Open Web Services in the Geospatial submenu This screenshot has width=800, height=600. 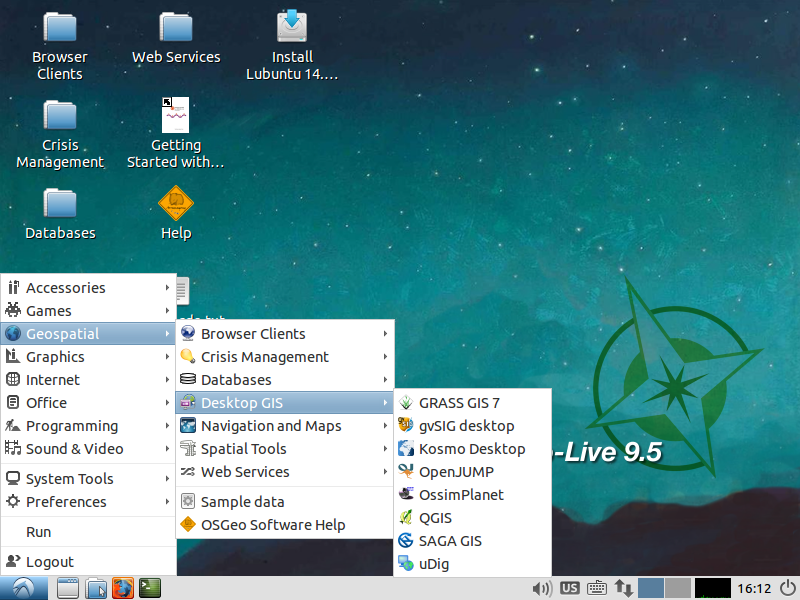coord(285,471)
